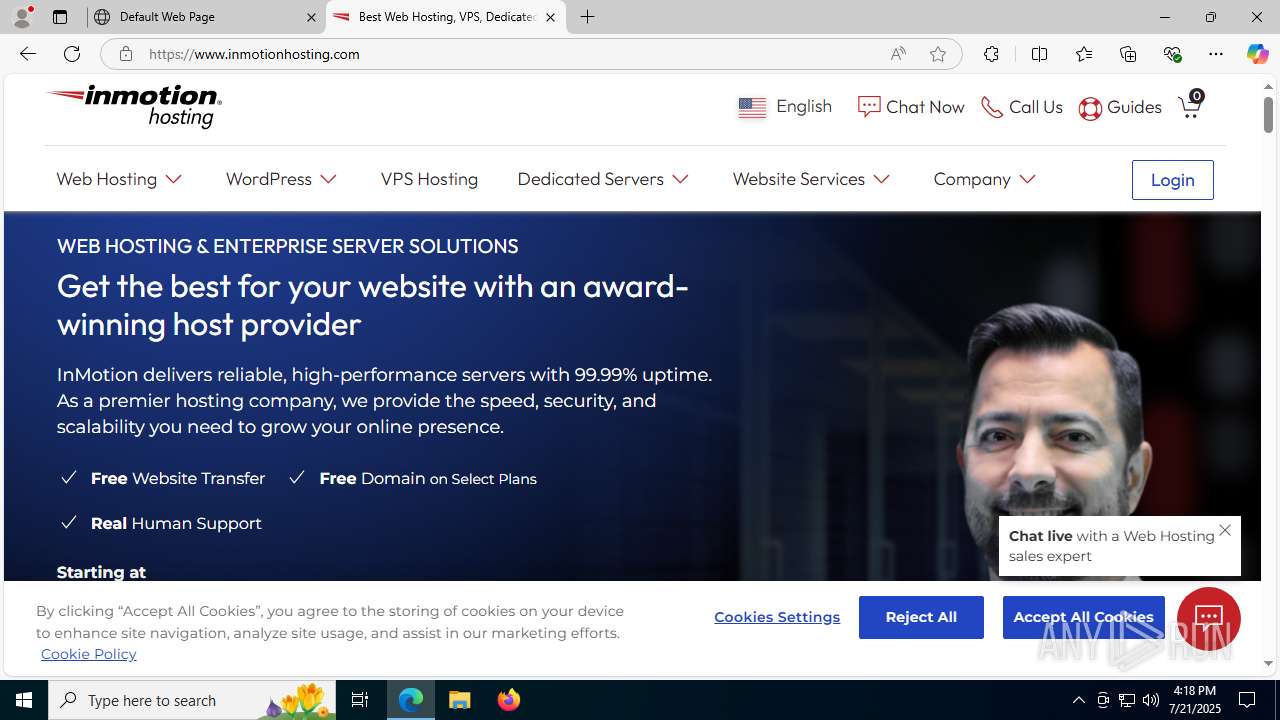Screen dimensions: 1280x720
Task: Launch Firefox from the taskbar
Action: (509, 700)
